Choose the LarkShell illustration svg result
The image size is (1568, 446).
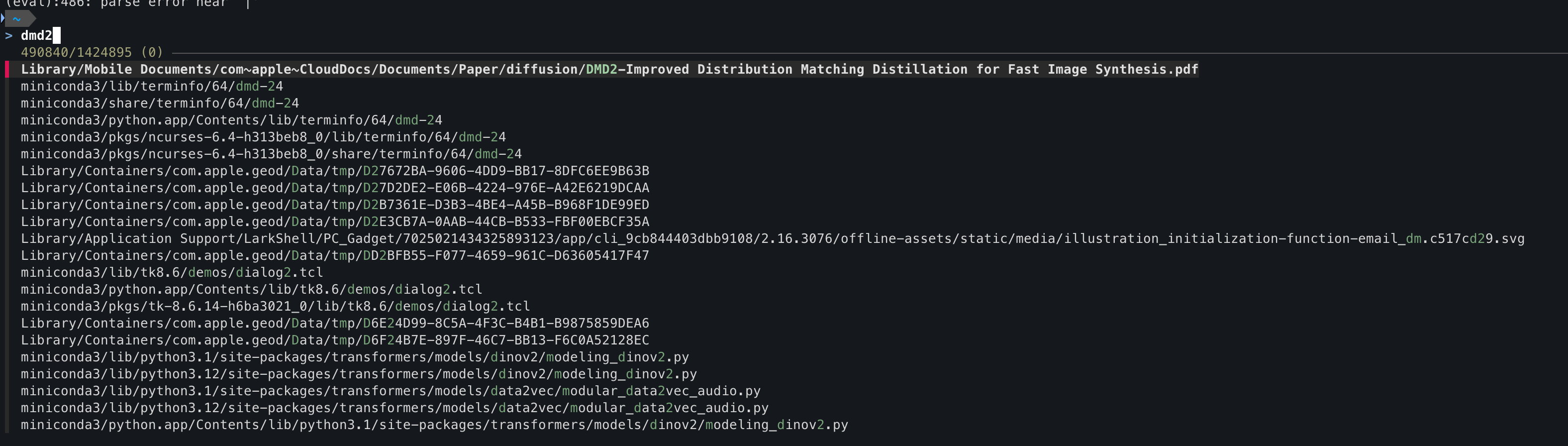pyautogui.click(x=772, y=239)
